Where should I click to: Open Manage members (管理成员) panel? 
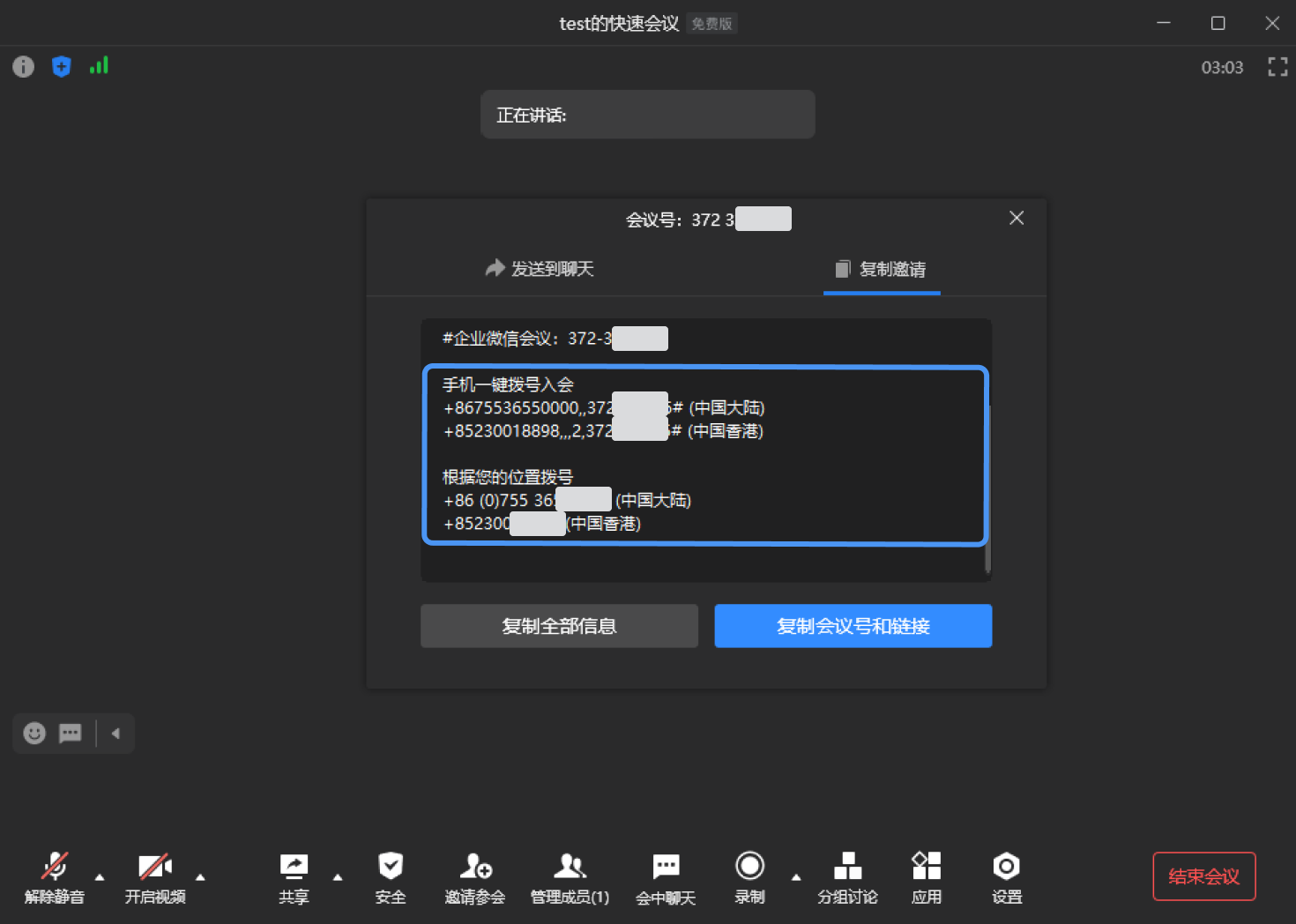click(570, 876)
